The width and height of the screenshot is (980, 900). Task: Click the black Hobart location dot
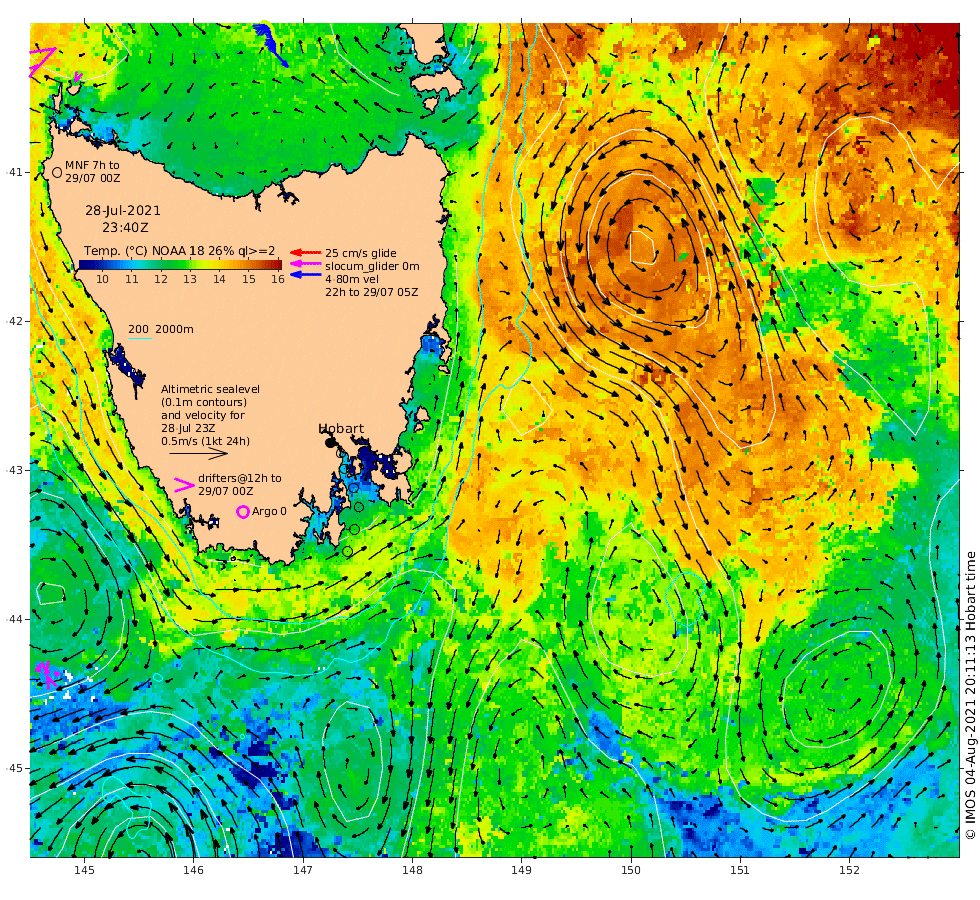pyautogui.click(x=329, y=443)
